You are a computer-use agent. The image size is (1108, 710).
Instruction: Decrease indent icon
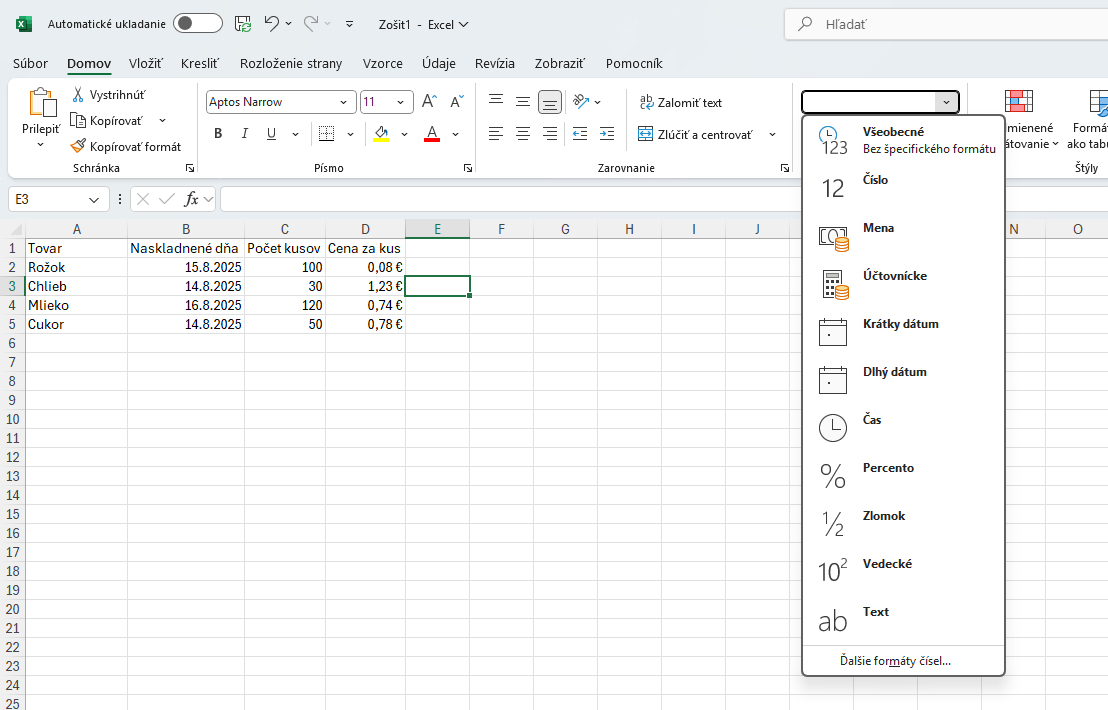(580, 134)
